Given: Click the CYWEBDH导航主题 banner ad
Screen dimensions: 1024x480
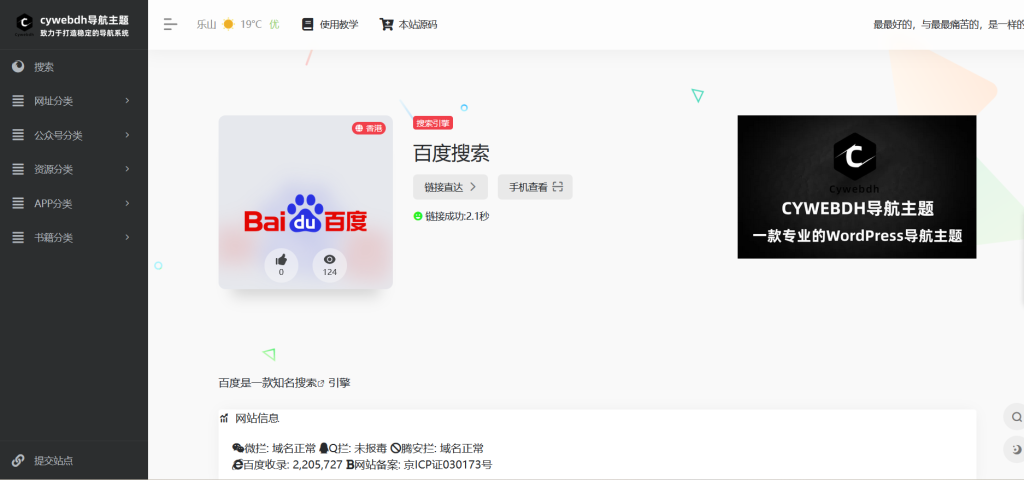Looking at the screenshot, I should coord(857,187).
